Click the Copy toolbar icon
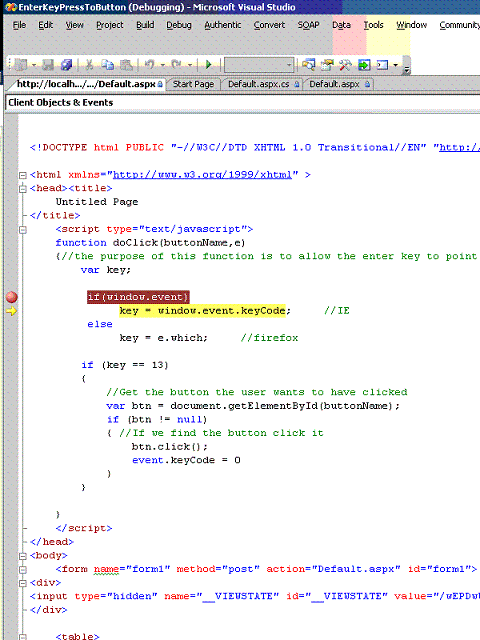Image resolution: width=480 pixels, height=640 pixels. tap(108, 65)
